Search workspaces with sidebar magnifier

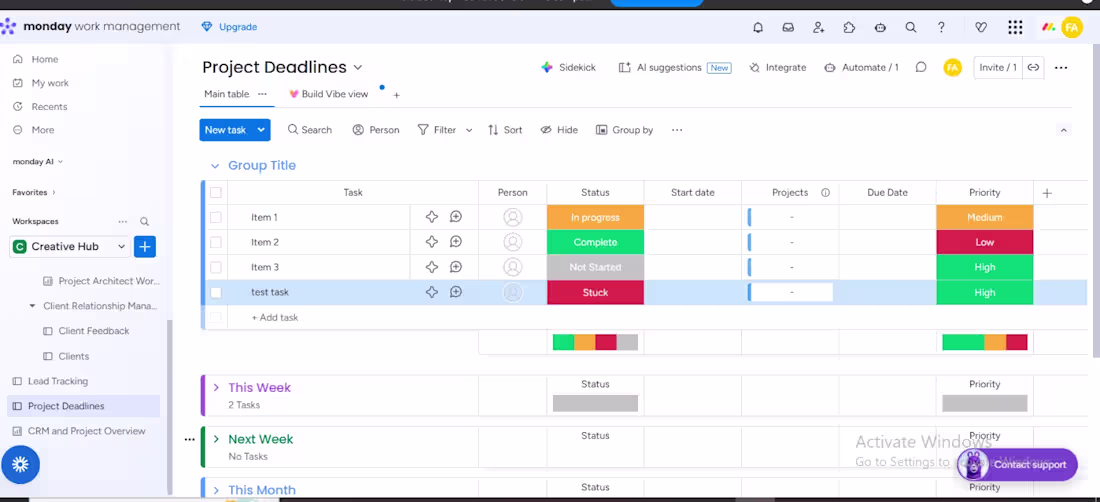click(145, 222)
